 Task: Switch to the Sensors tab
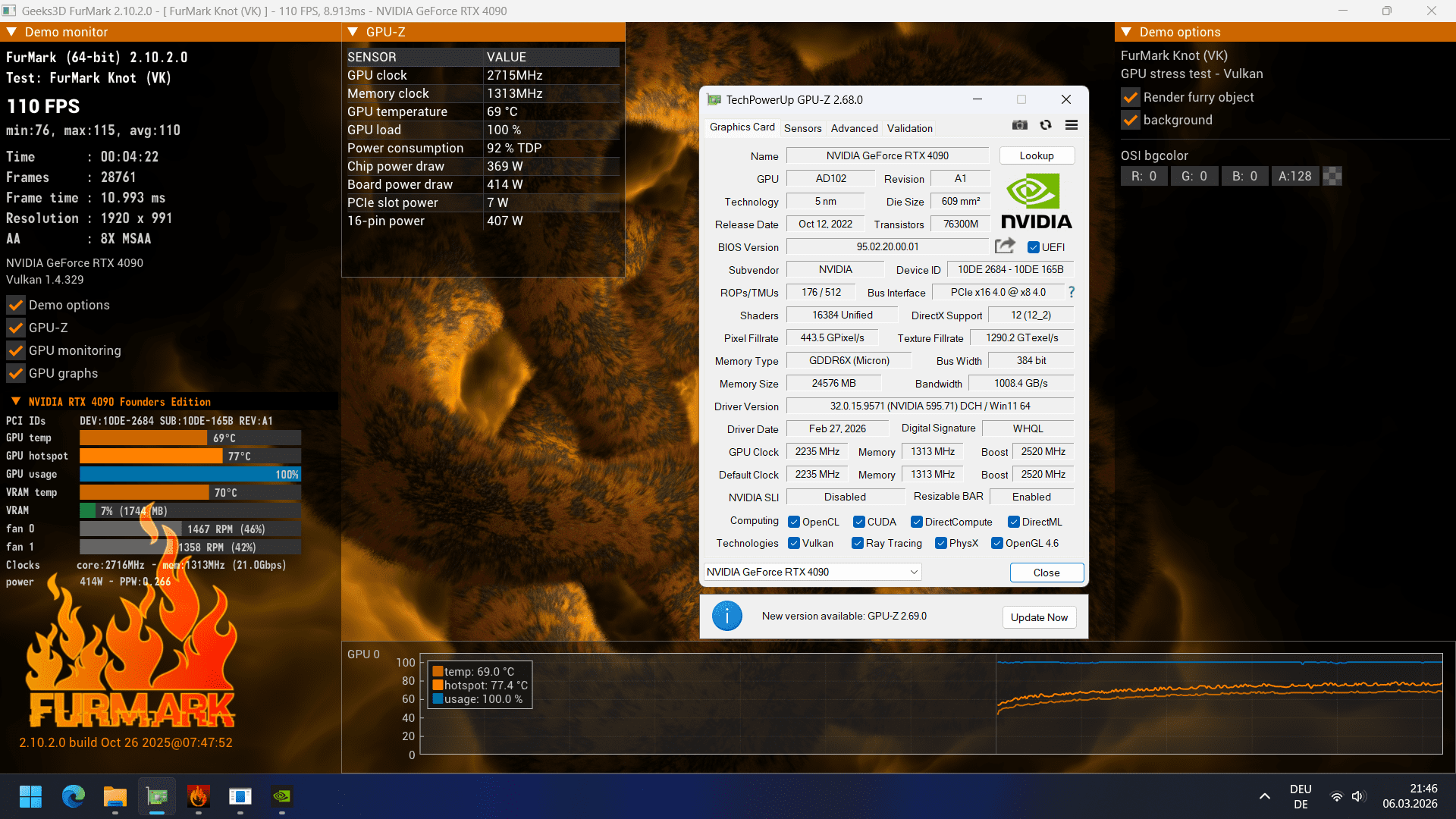point(802,128)
